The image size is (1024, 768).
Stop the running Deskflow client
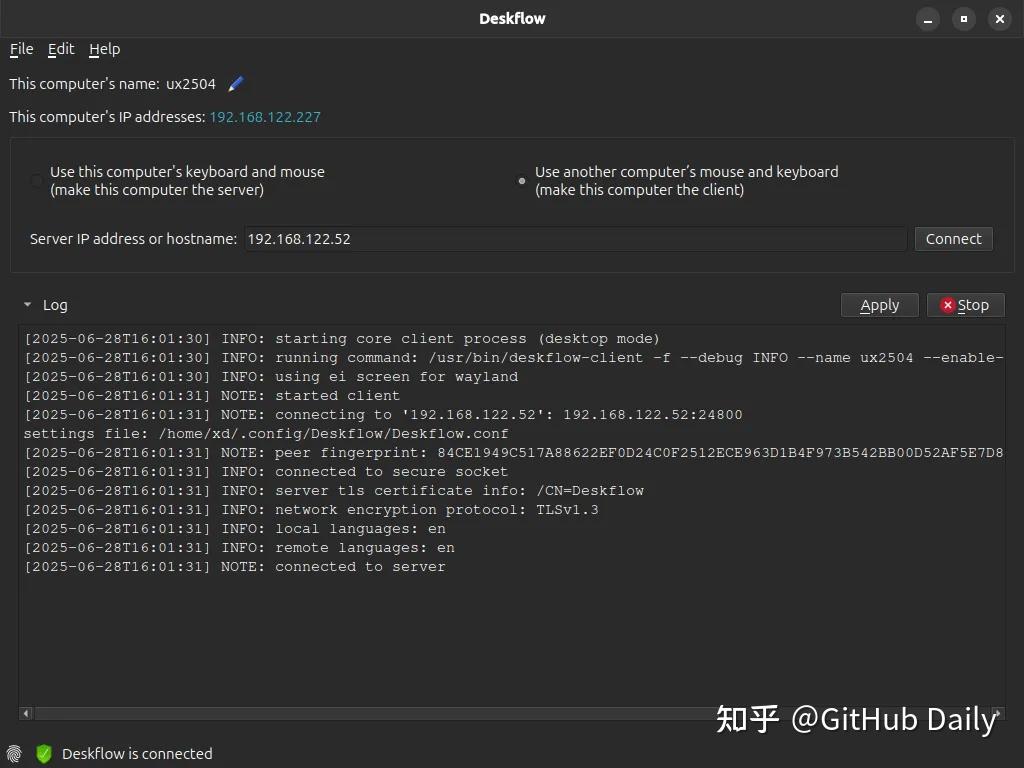coord(965,305)
